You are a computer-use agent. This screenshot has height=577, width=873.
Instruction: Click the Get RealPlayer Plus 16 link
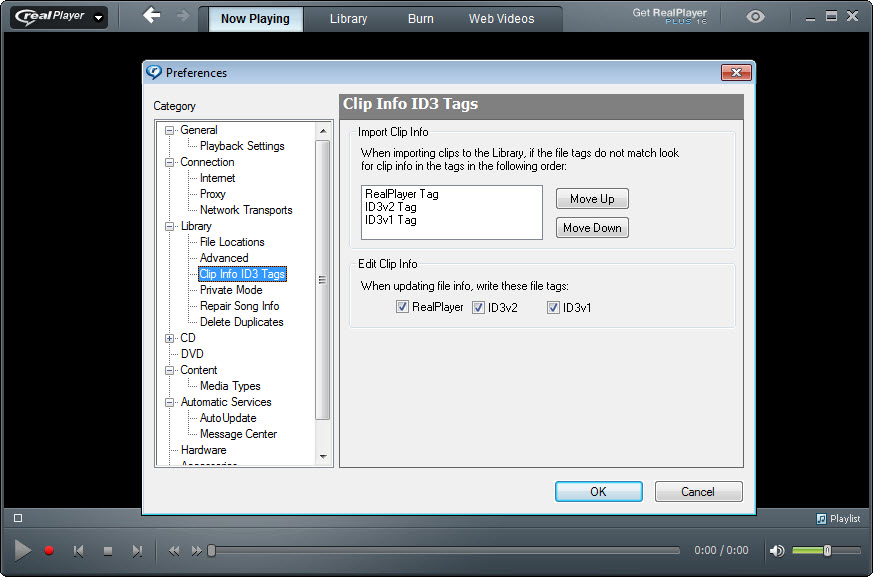tap(669, 16)
